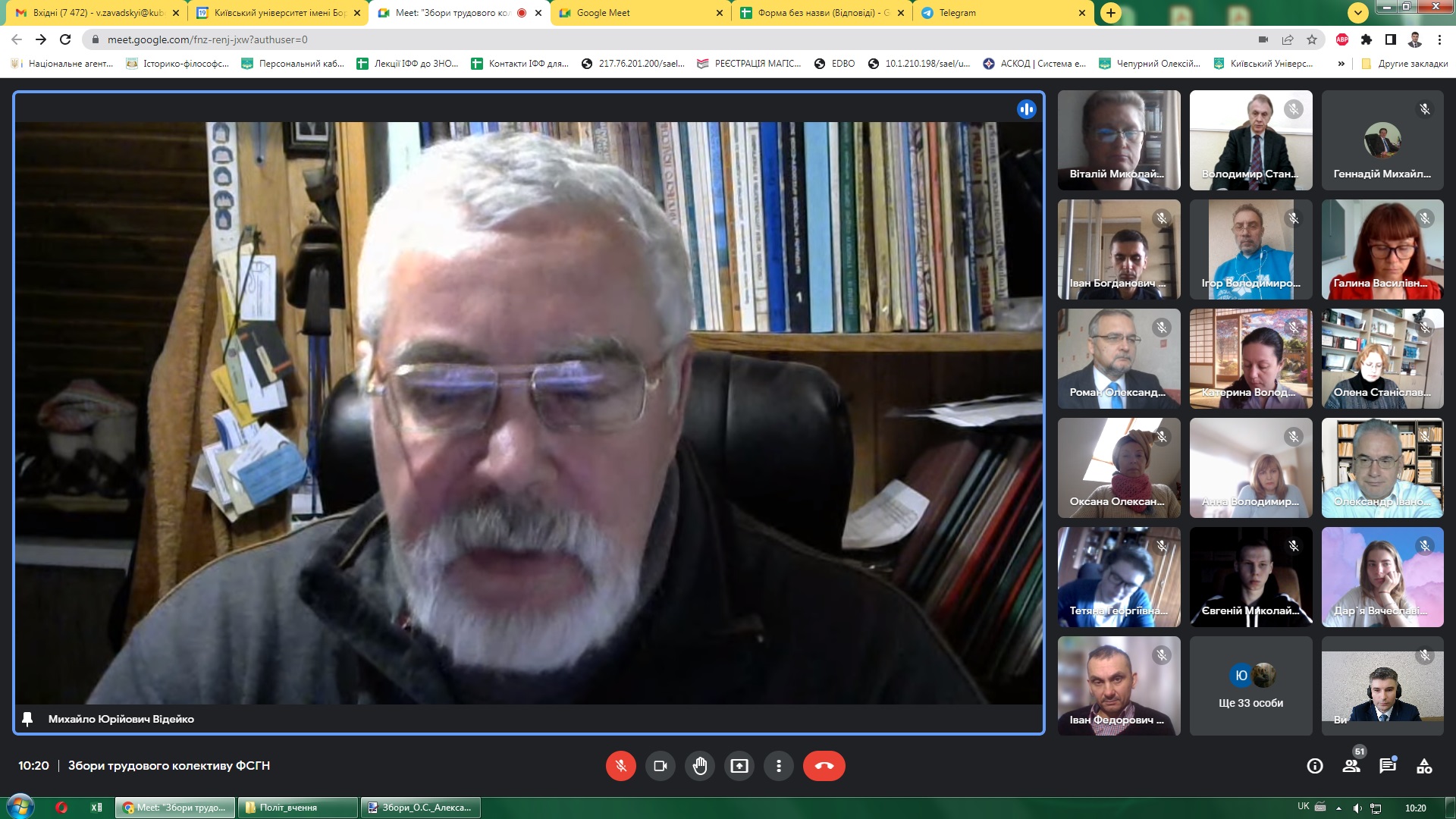The width and height of the screenshot is (1456, 819).
Task: Click the Present now screen share icon
Action: [739, 766]
